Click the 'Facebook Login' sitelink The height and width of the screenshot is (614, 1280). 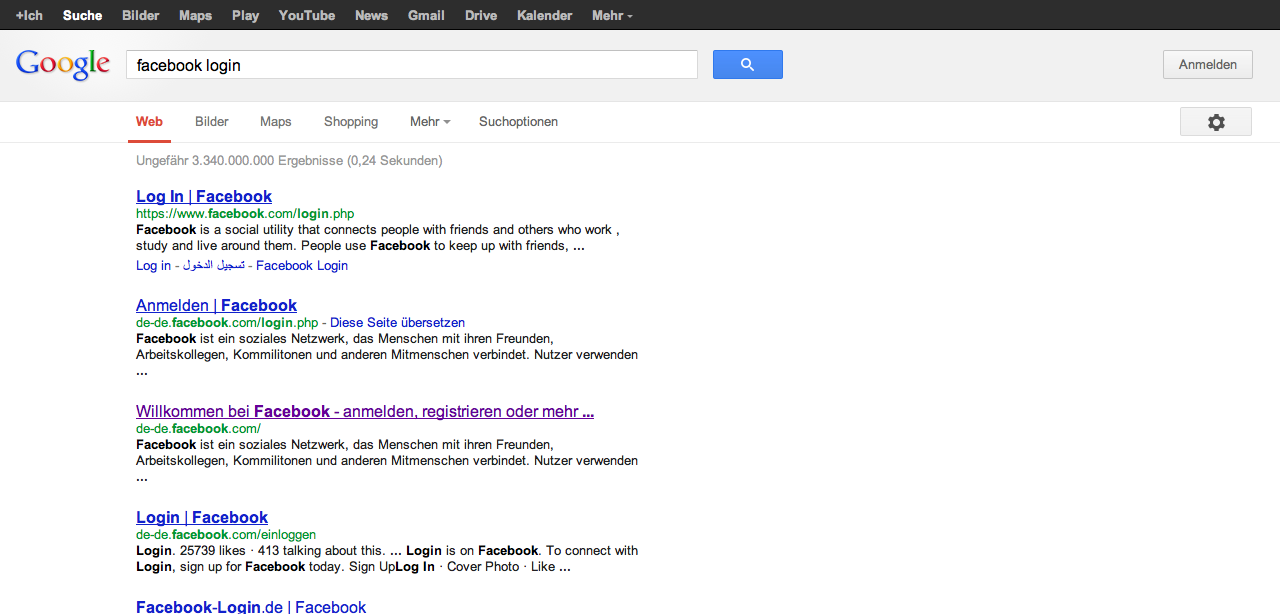click(x=302, y=266)
